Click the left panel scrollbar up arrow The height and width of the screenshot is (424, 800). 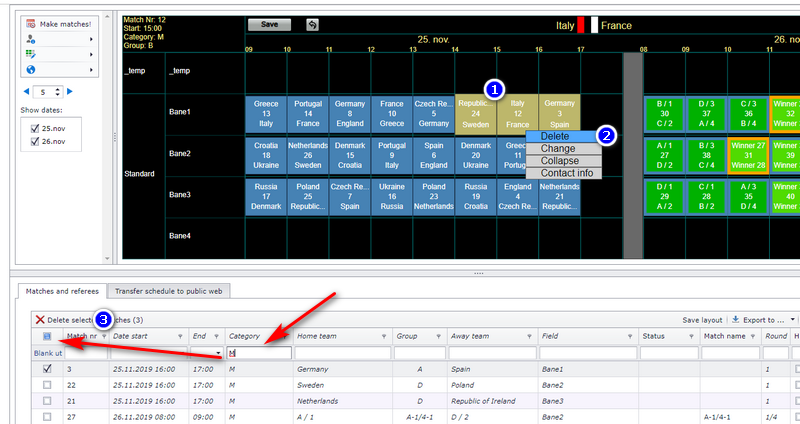click(107, 17)
